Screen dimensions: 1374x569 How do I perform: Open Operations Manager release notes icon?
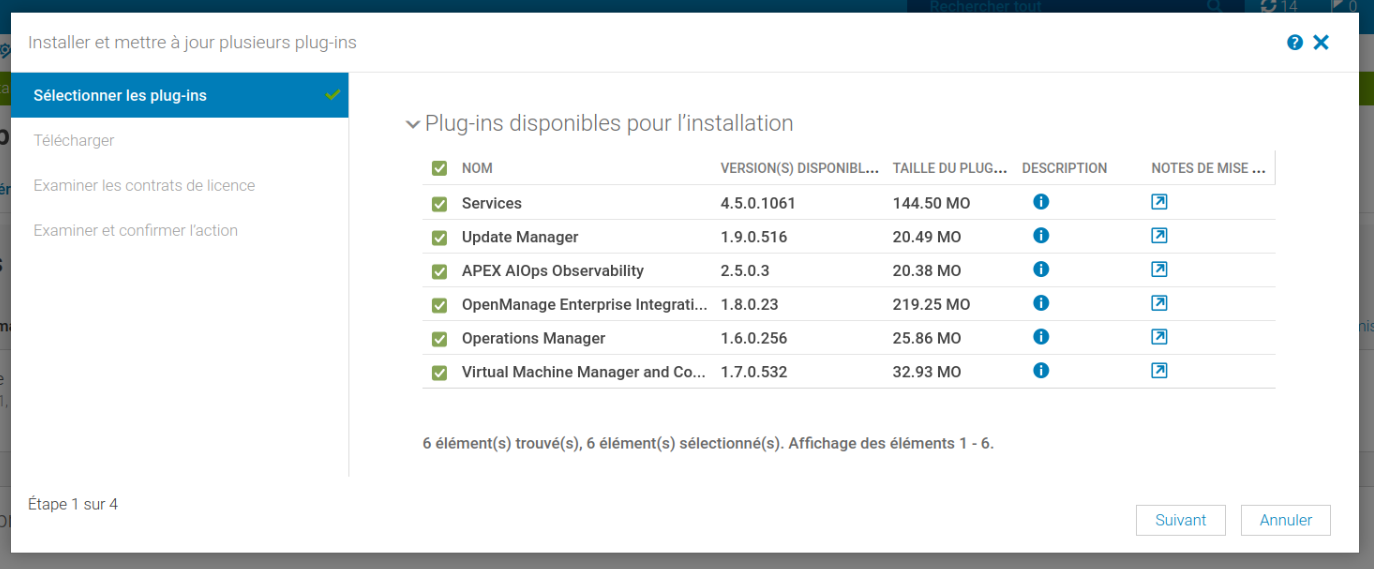1159,337
